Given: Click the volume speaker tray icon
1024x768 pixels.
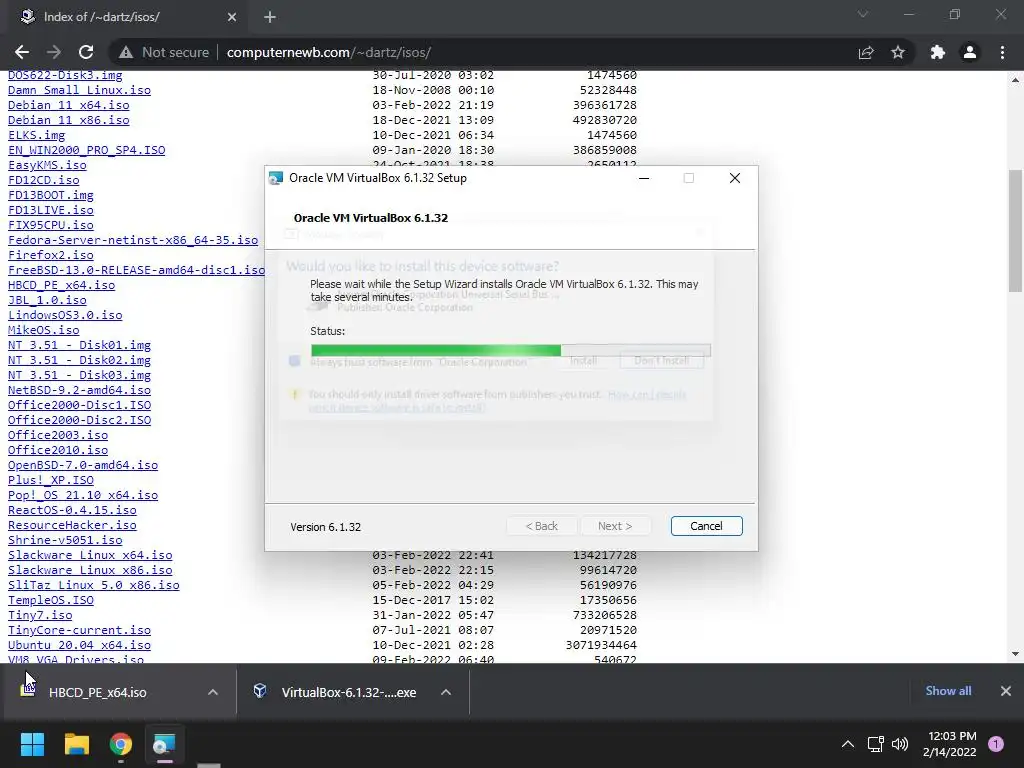Looking at the screenshot, I should pos(900,744).
